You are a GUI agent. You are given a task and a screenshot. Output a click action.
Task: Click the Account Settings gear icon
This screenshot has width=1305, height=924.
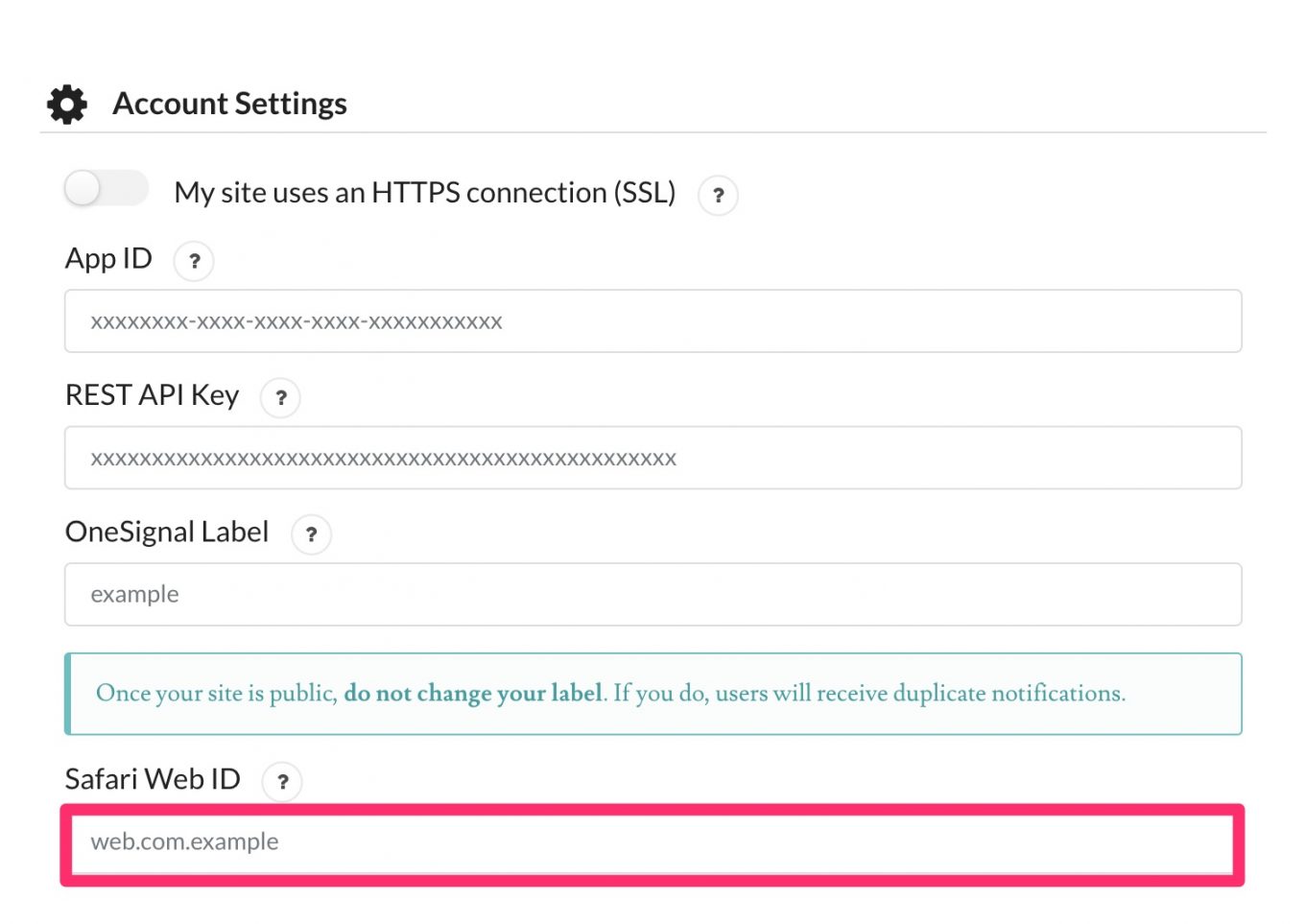(x=67, y=104)
